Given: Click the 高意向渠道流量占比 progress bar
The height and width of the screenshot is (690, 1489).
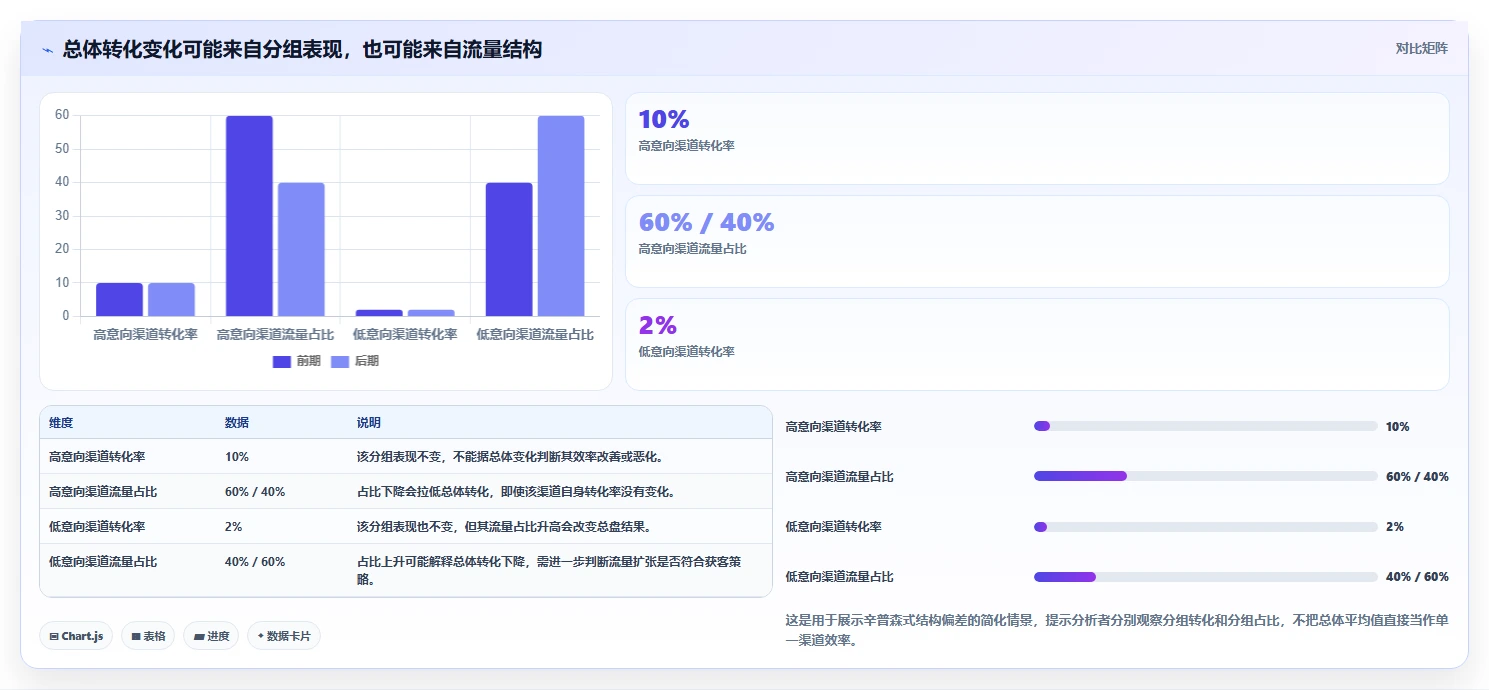Looking at the screenshot, I should (x=1205, y=476).
